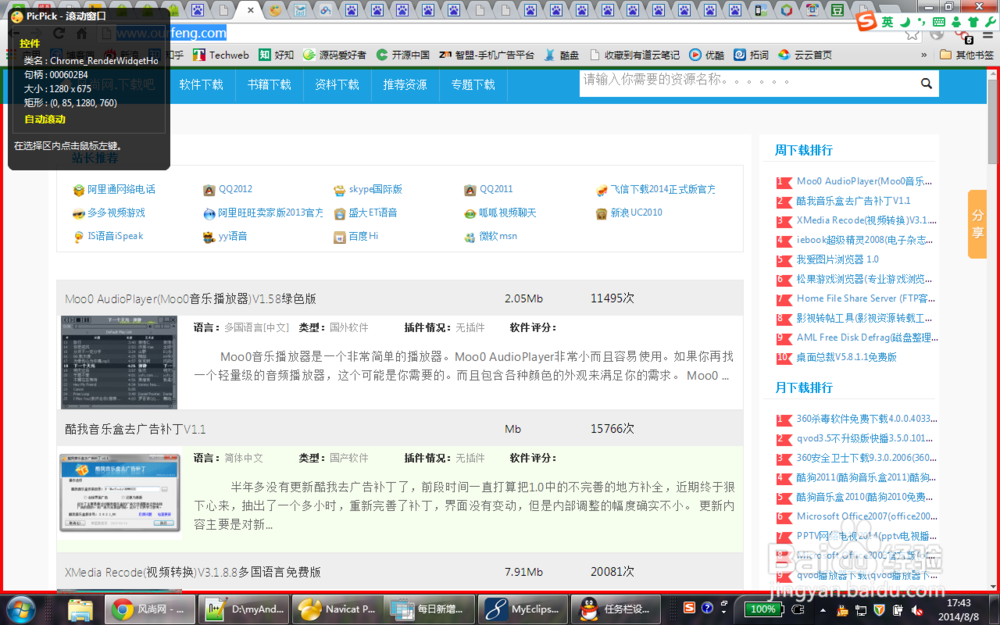Click the 新浪UC2010 icon
This screenshot has height=625, width=1000.
pyautogui.click(x=601, y=214)
